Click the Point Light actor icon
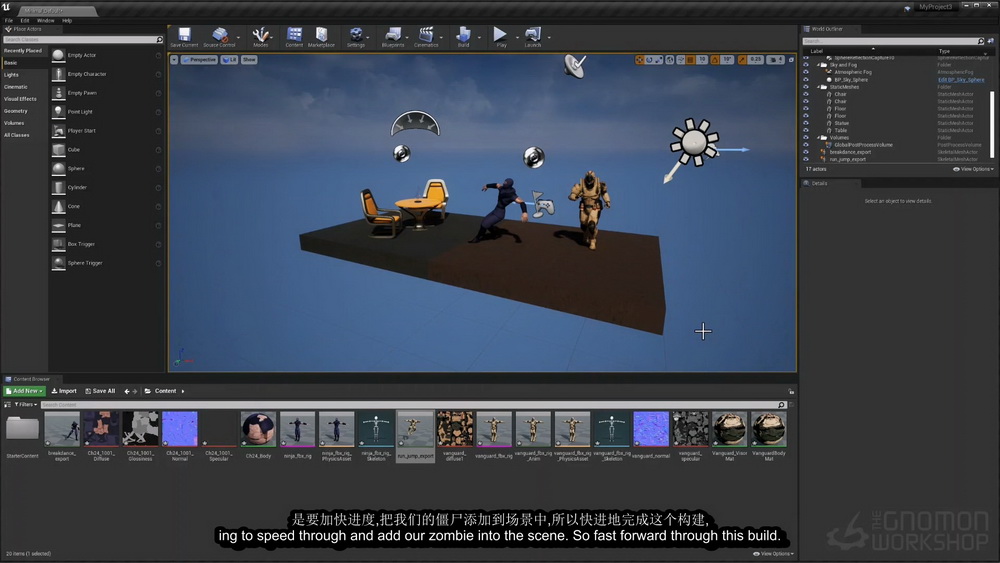This screenshot has height=563, width=1000. click(58, 112)
